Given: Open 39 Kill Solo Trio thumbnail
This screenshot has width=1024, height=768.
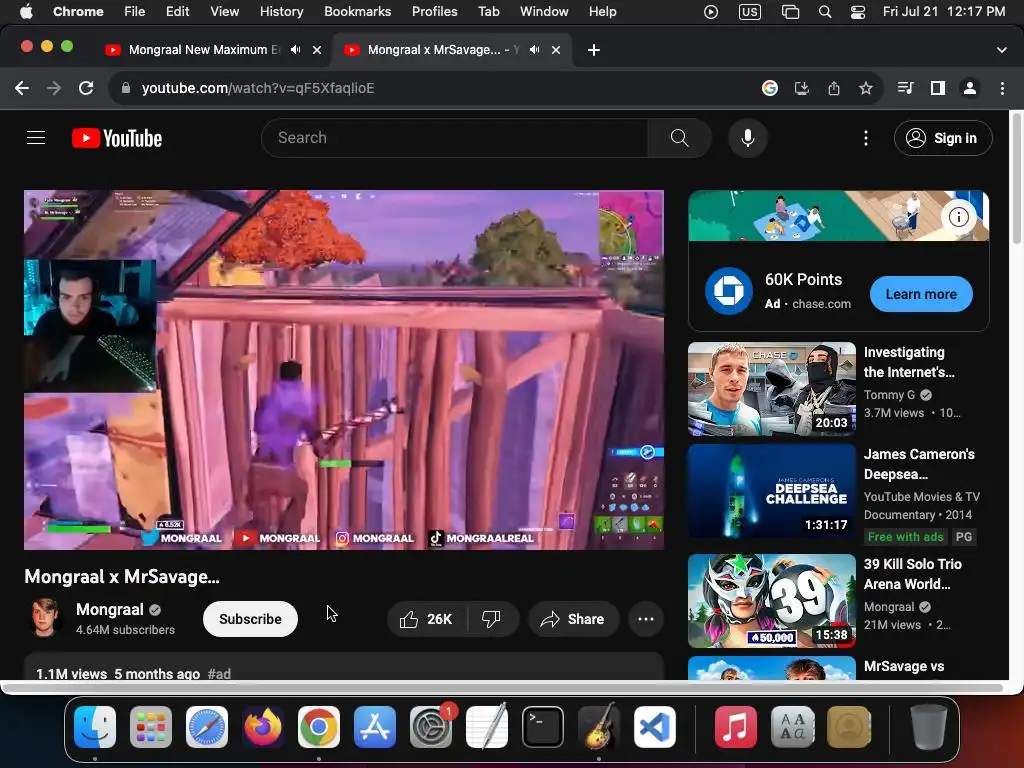Looking at the screenshot, I should click(x=771, y=601).
